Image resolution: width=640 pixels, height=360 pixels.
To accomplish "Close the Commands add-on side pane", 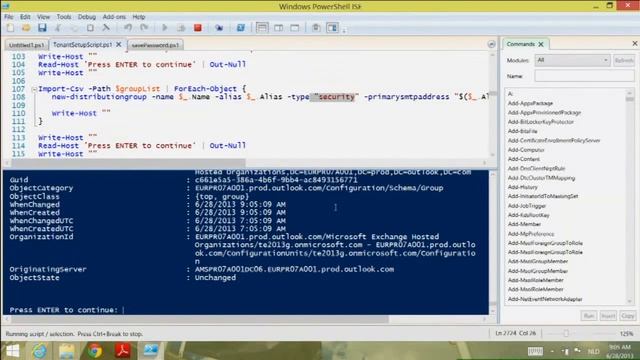I will [635, 43].
